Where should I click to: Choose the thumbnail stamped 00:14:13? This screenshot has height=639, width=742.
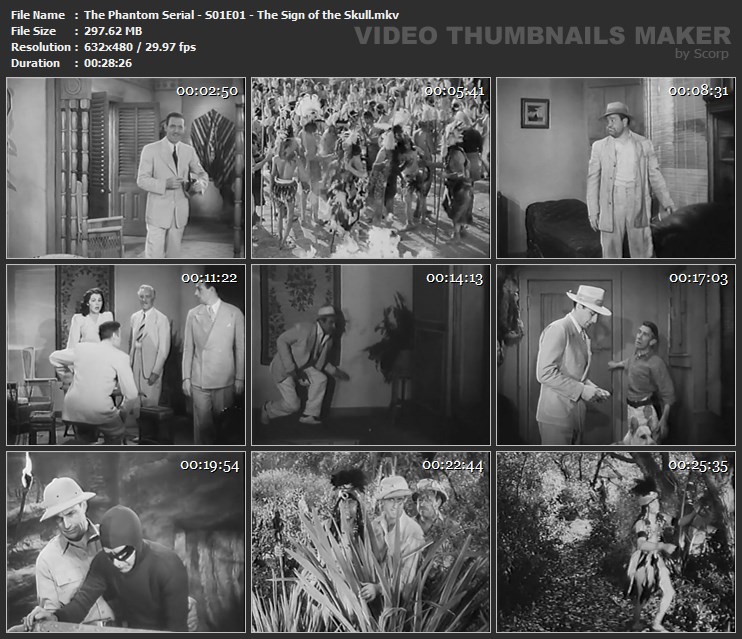tap(371, 355)
